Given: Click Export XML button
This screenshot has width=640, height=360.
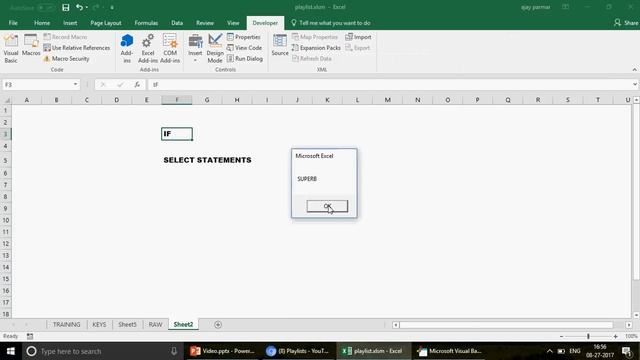Looking at the screenshot, I should coord(358,48).
